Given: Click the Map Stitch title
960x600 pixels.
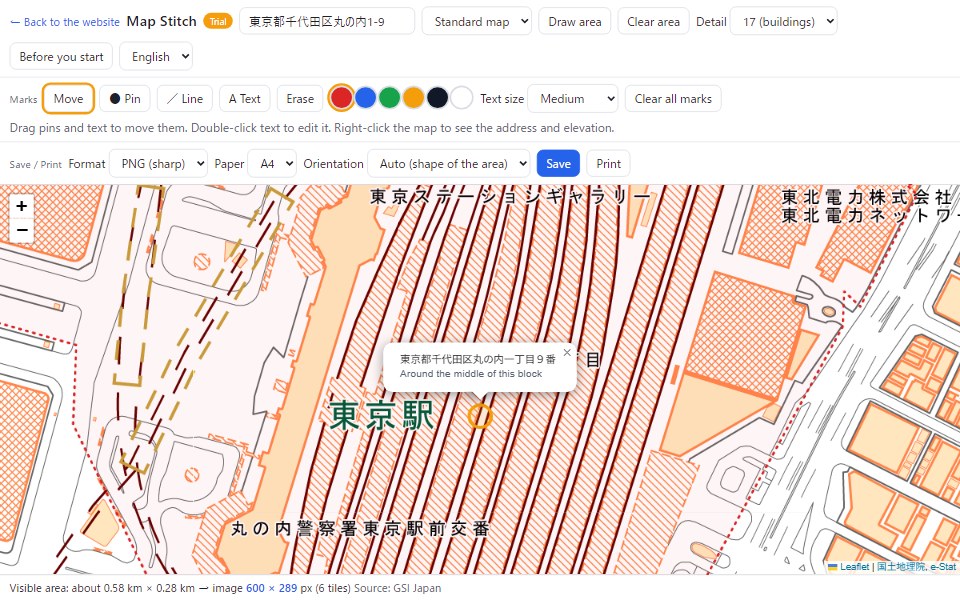Looking at the screenshot, I should pyautogui.click(x=162, y=21).
